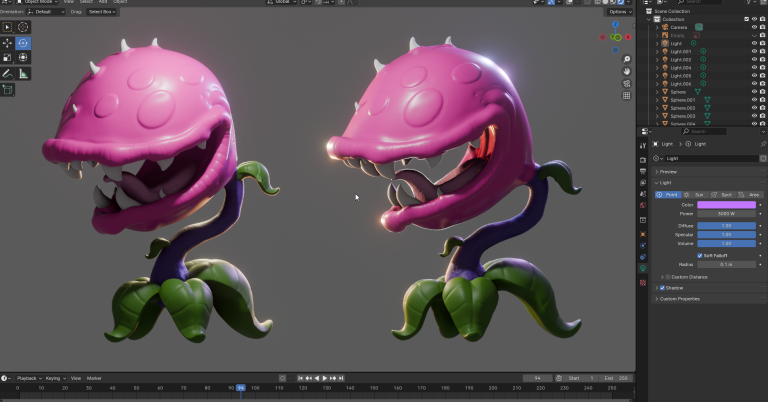Viewport: 768px width, 402px height.
Task: Open the Object Constraints tab icon
Action: (643, 257)
